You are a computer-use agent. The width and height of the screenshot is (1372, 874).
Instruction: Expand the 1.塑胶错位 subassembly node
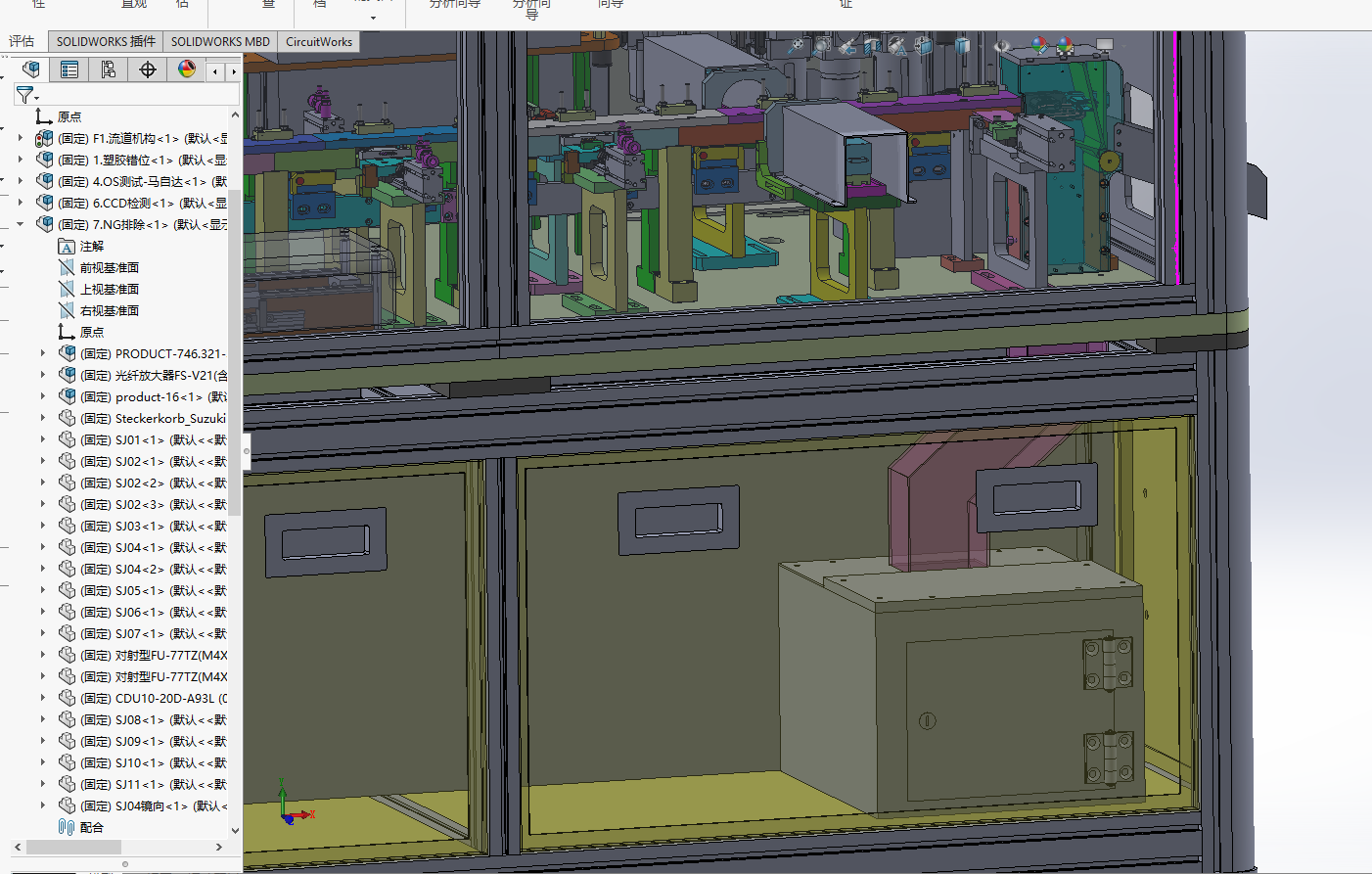pyautogui.click(x=21, y=160)
